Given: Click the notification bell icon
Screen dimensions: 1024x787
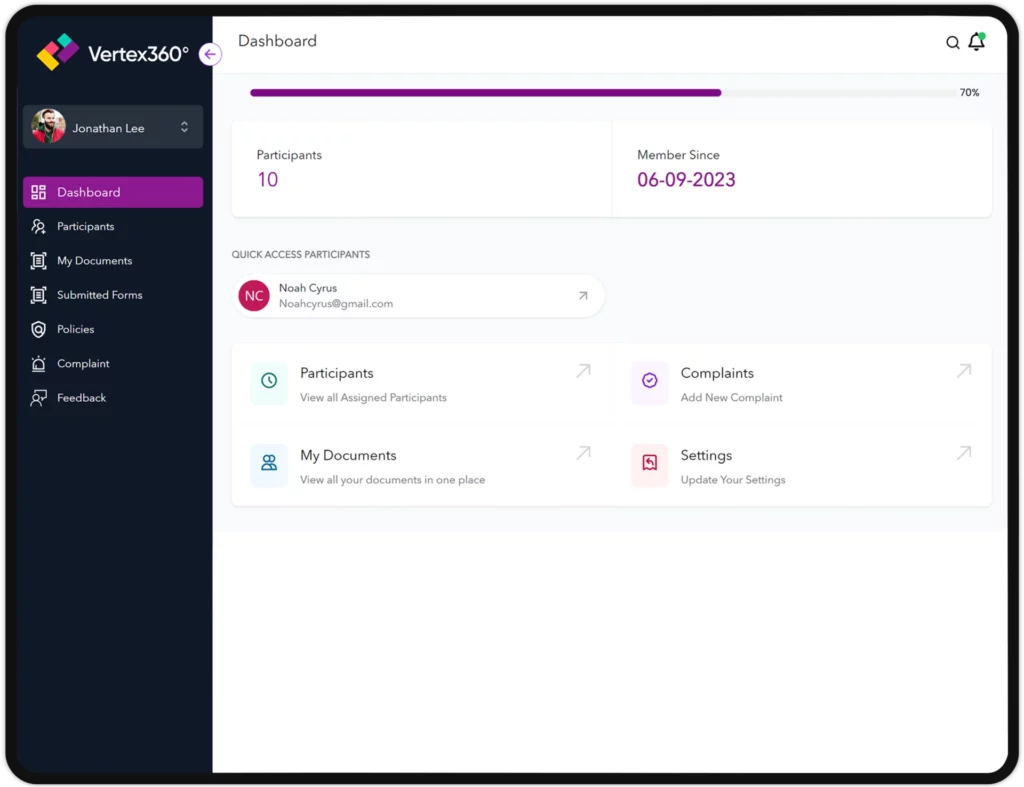Looking at the screenshot, I should pyautogui.click(x=978, y=42).
